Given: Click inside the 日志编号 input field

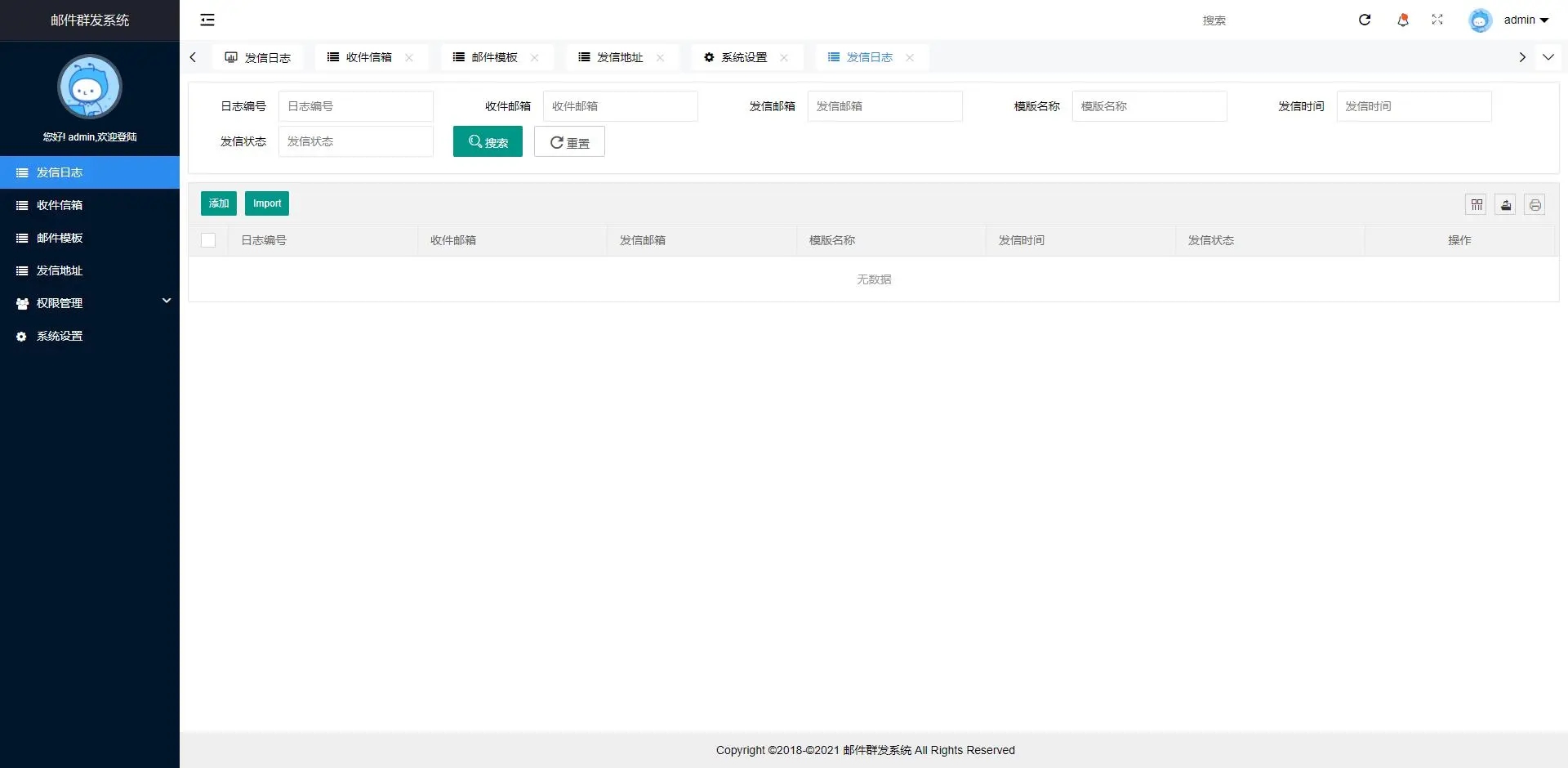Looking at the screenshot, I should (355, 106).
